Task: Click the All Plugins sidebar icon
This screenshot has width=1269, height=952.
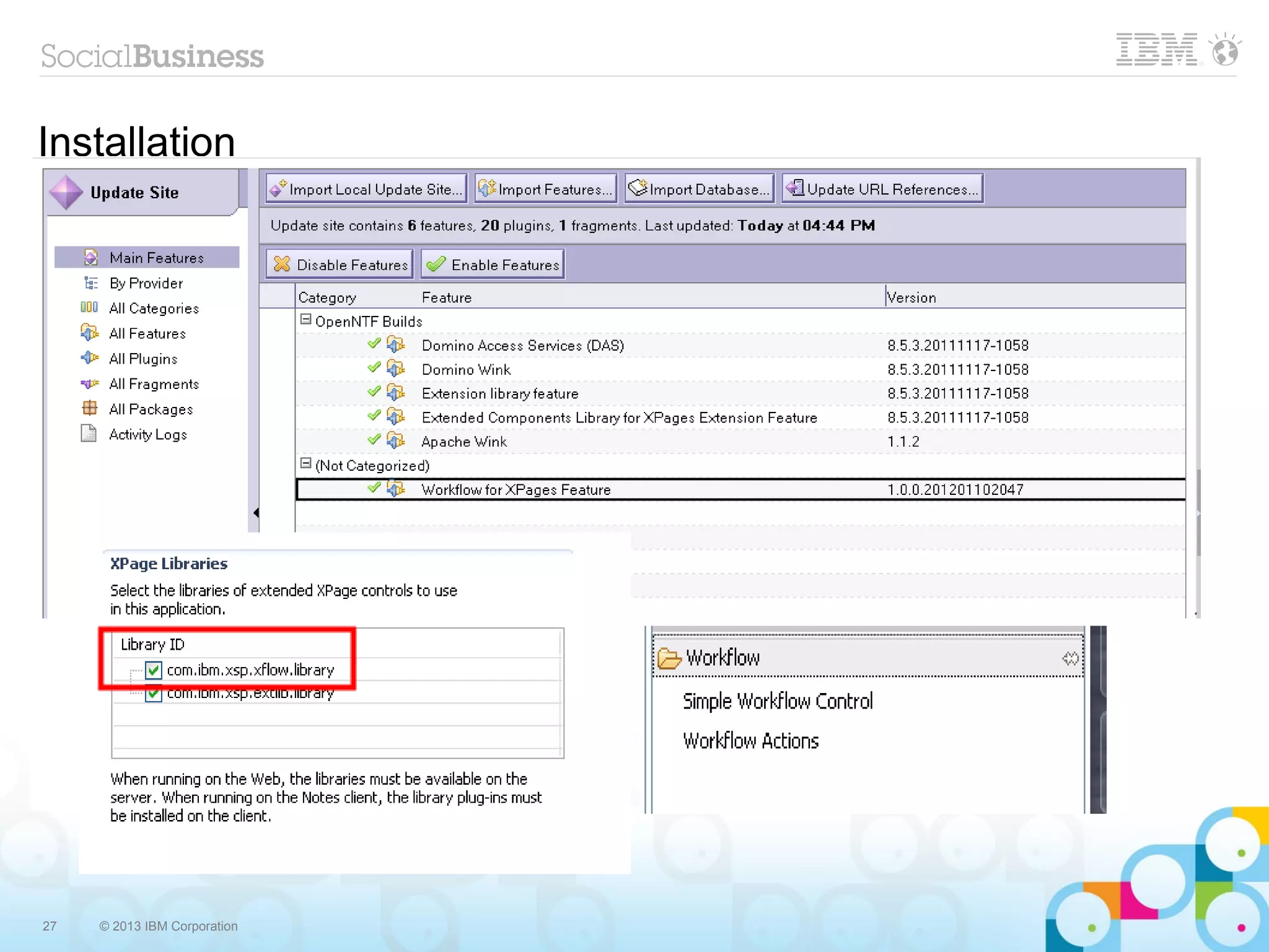Action: (89, 358)
